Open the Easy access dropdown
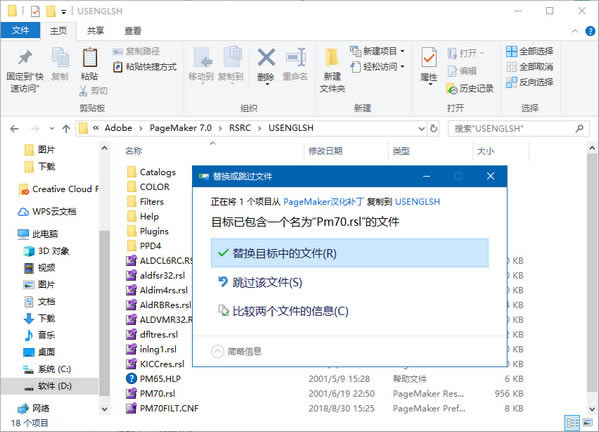599x432 pixels. click(377, 66)
